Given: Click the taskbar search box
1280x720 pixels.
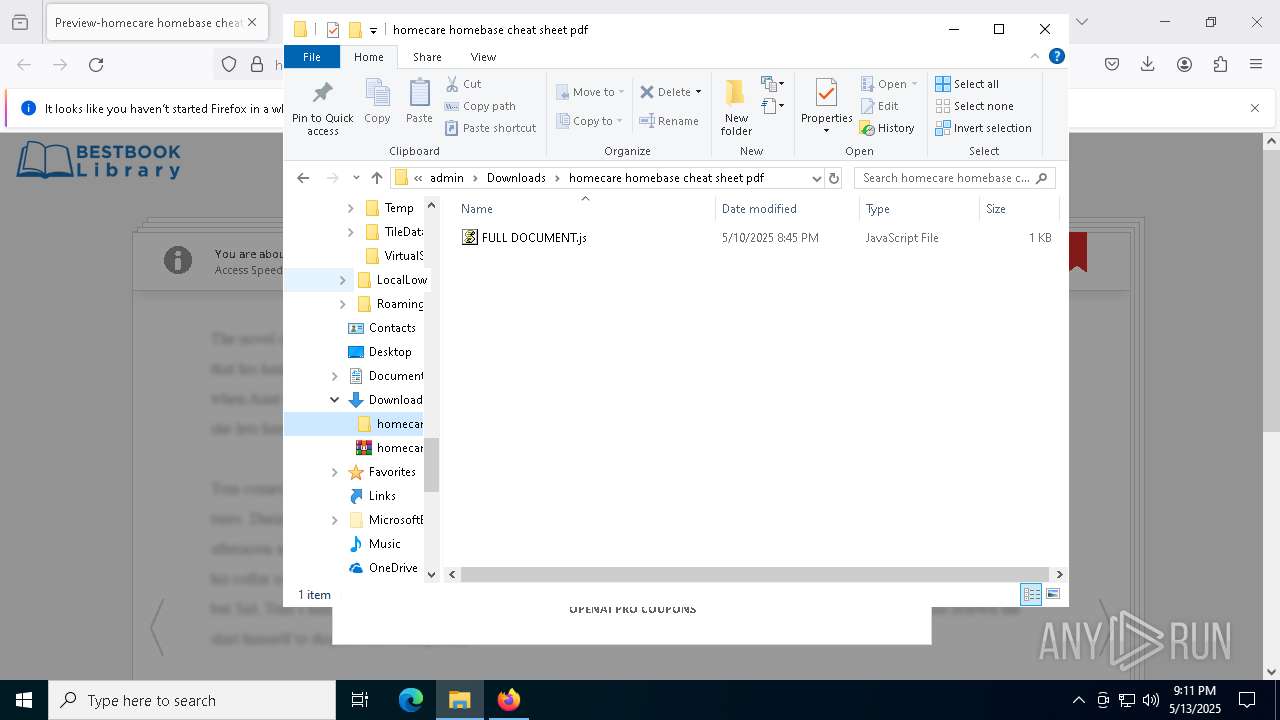Looking at the screenshot, I should coord(192,700).
